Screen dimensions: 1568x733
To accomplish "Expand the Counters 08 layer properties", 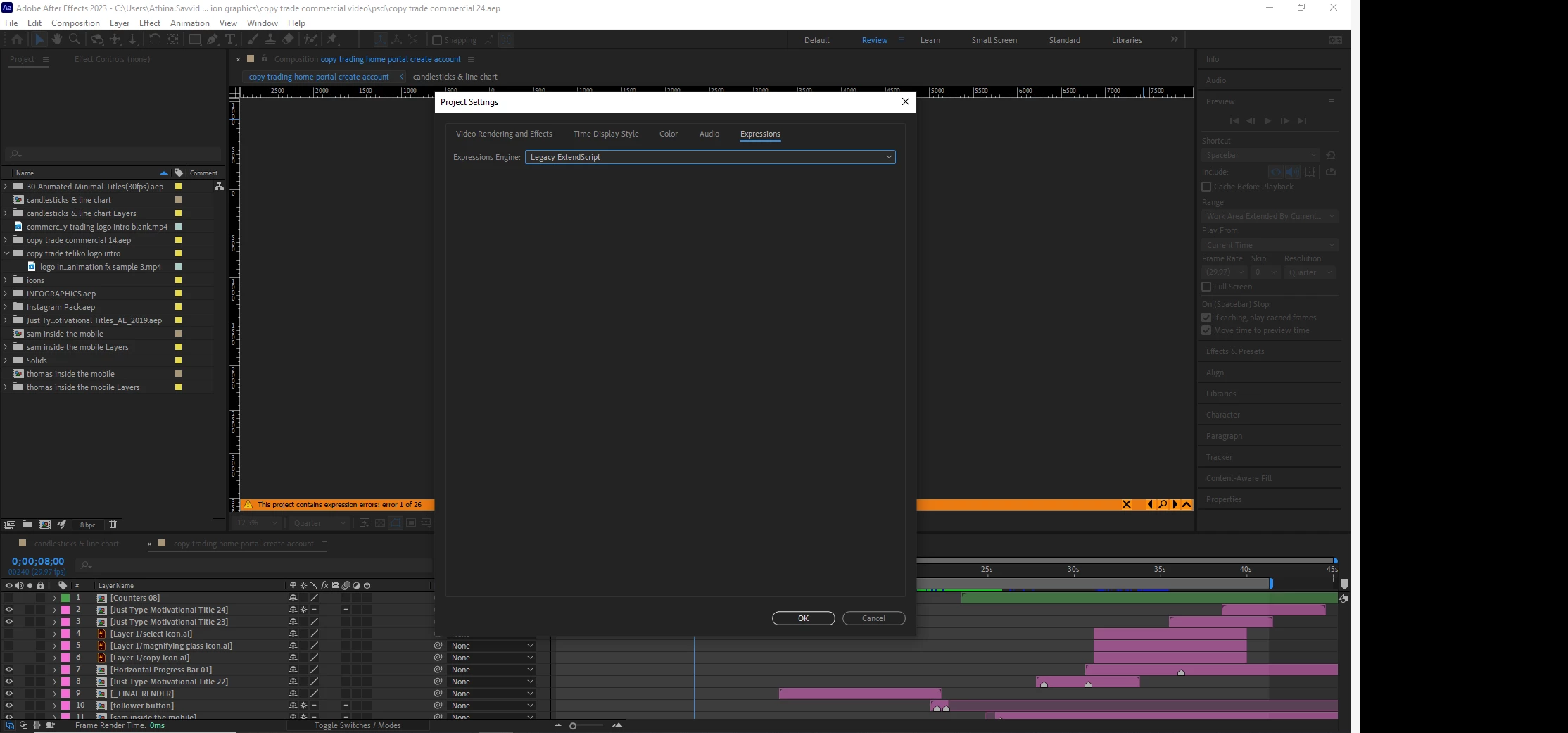I will click(54, 598).
